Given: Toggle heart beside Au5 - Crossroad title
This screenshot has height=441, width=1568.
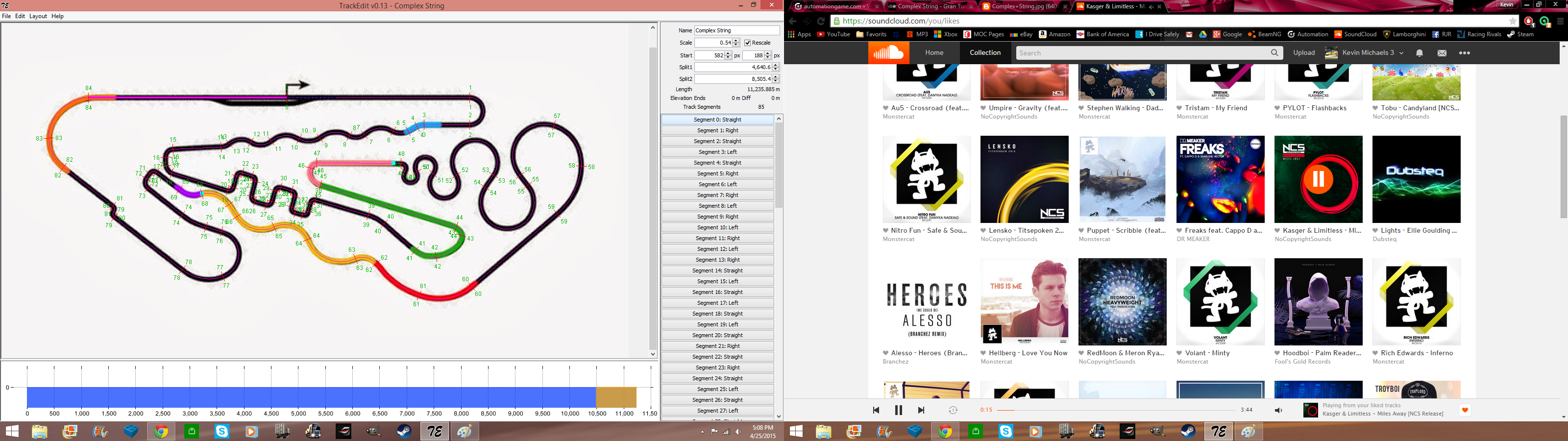Looking at the screenshot, I should (x=885, y=108).
